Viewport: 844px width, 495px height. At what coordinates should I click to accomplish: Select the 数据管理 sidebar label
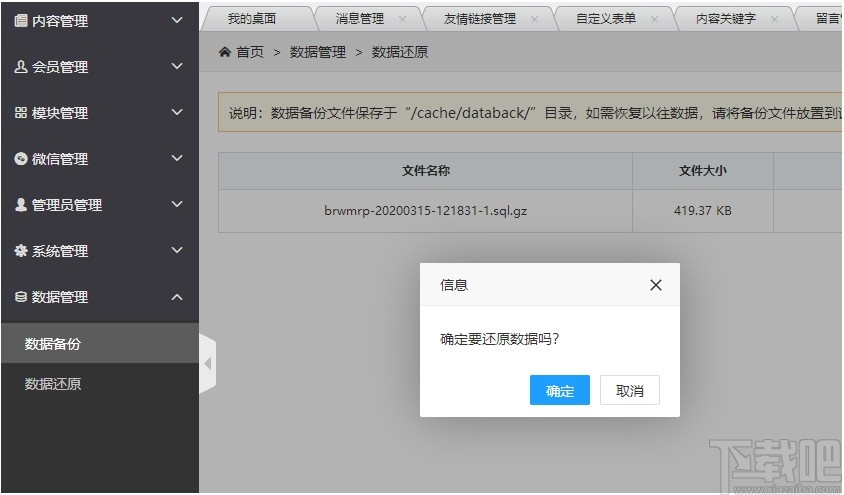tap(60, 297)
